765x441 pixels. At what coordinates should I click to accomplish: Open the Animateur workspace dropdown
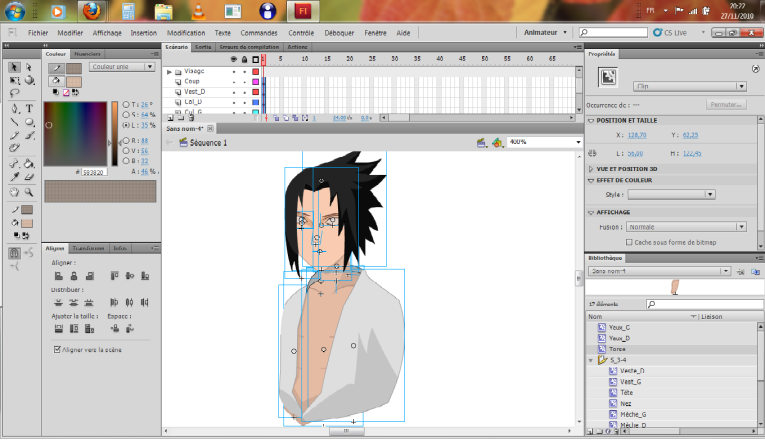click(x=545, y=33)
